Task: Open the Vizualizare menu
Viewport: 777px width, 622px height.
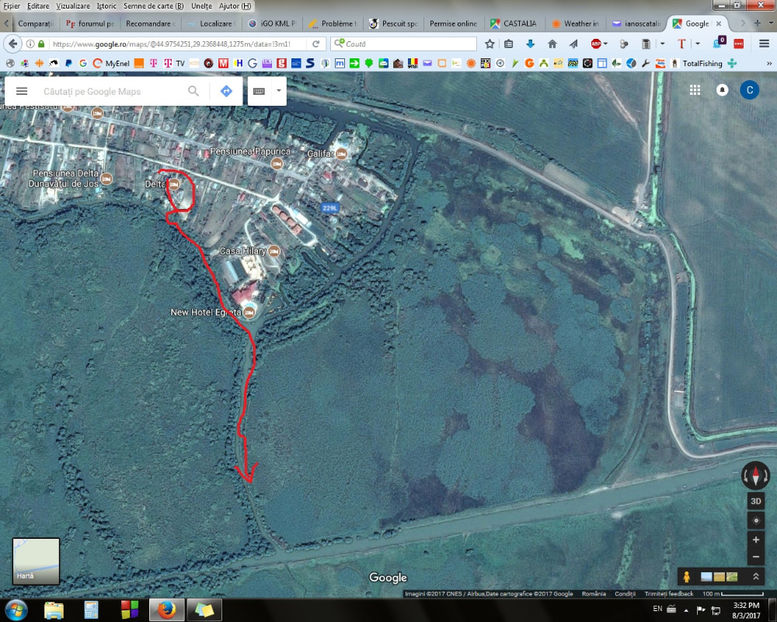Action: coord(72,6)
